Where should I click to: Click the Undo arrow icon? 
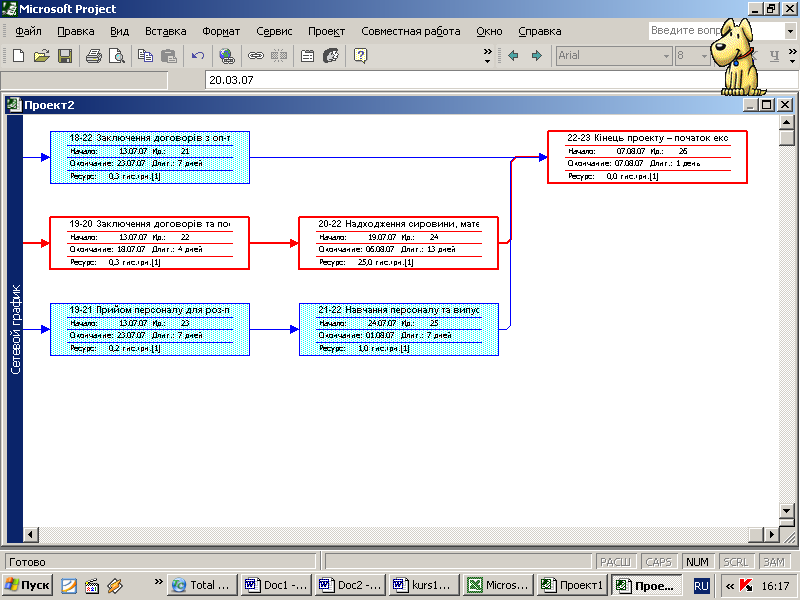coord(198,56)
